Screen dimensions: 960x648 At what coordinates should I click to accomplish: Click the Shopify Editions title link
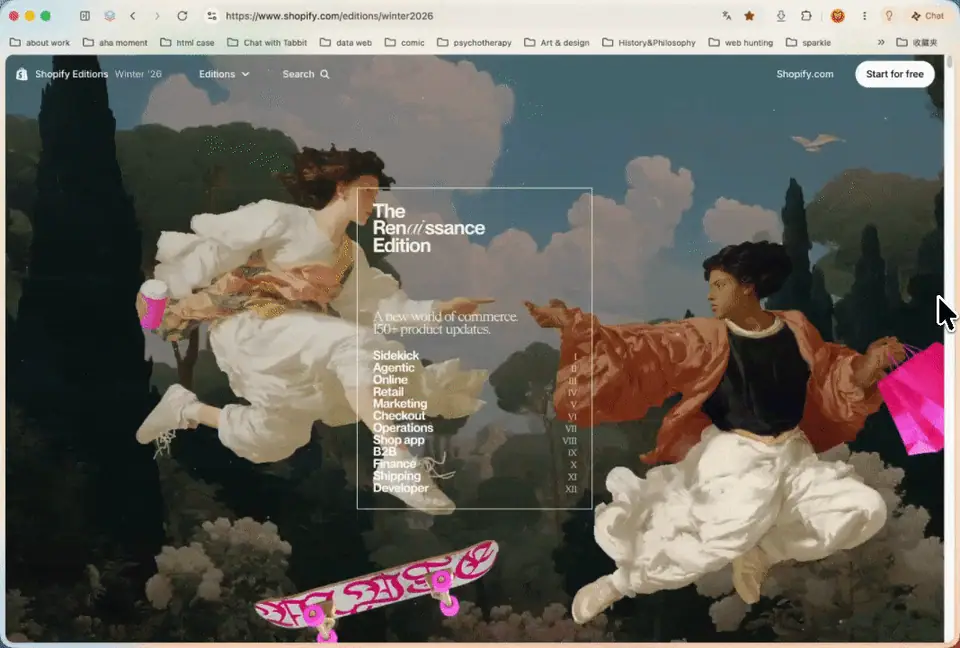coord(72,74)
